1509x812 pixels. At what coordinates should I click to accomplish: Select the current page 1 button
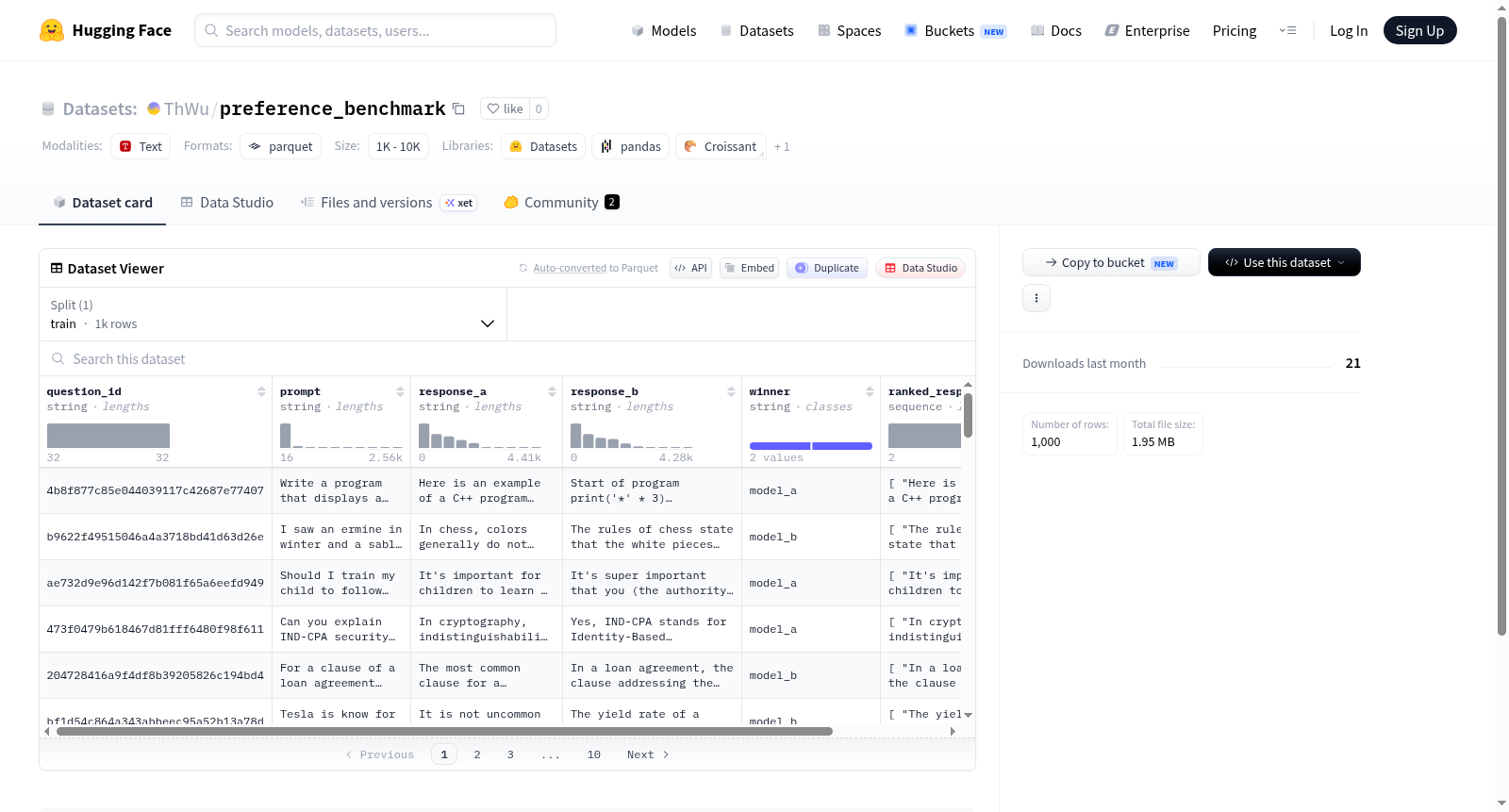pyautogui.click(x=444, y=754)
